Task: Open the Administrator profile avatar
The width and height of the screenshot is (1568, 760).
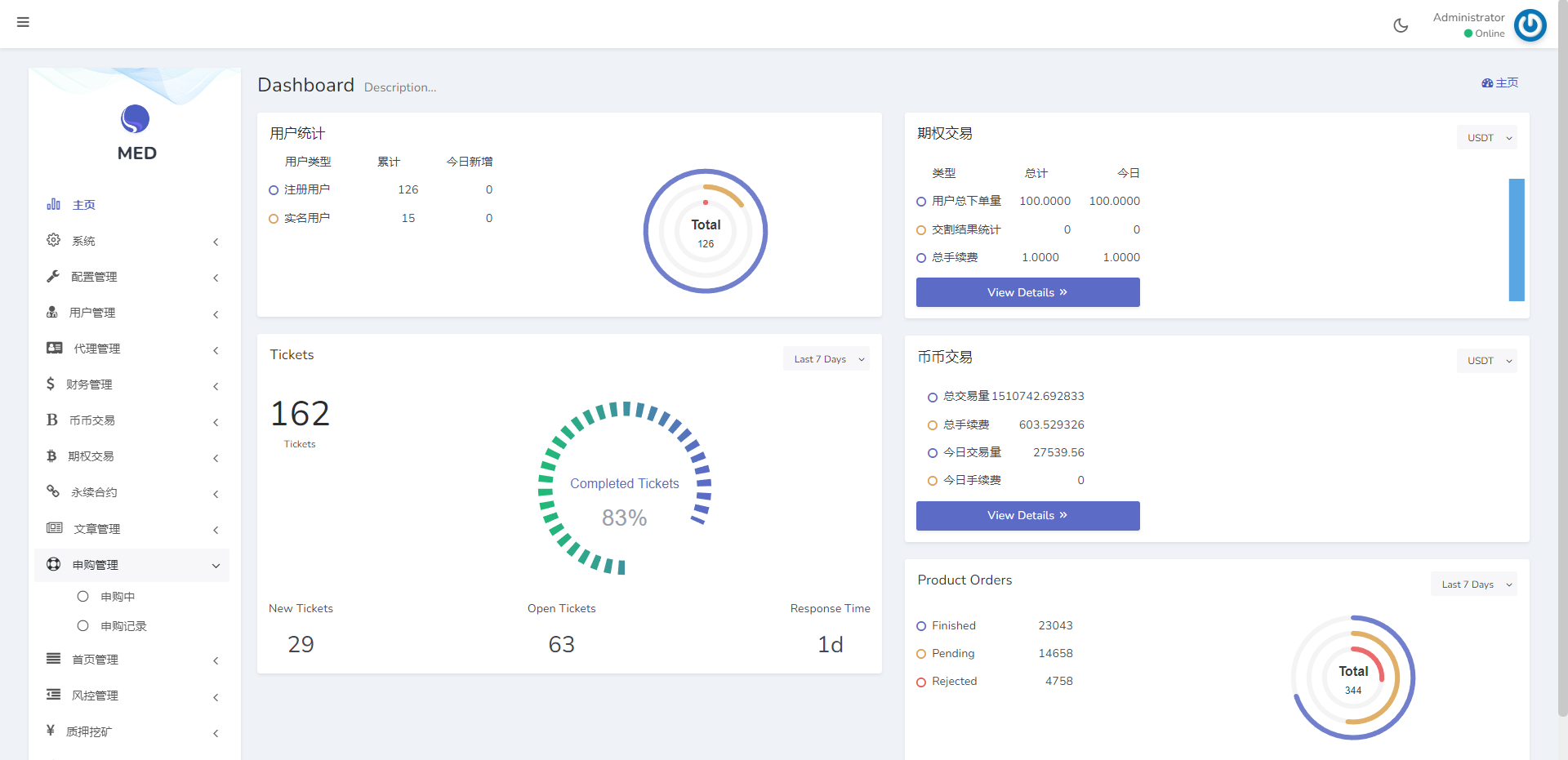Action: [1530, 25]
